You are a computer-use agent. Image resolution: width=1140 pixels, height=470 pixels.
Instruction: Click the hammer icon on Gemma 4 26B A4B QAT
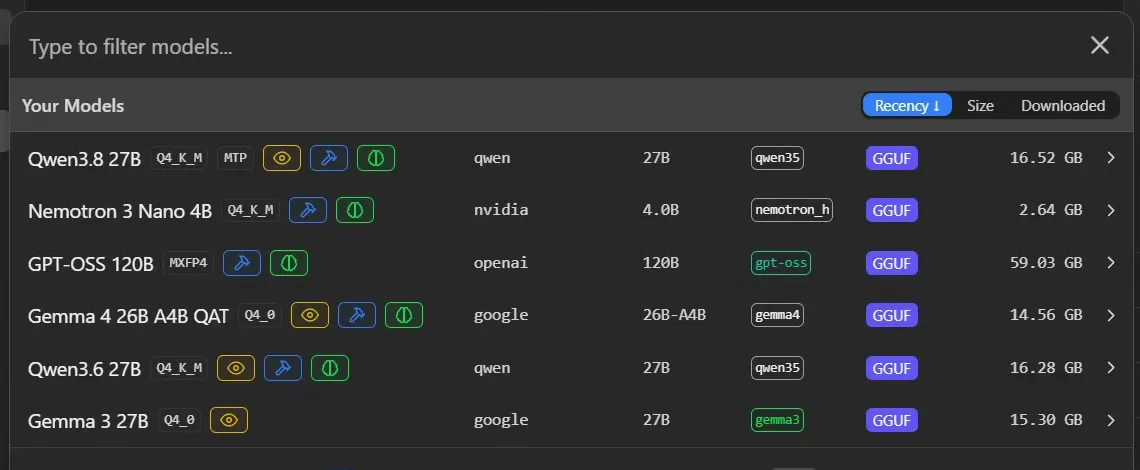point(357,315)
